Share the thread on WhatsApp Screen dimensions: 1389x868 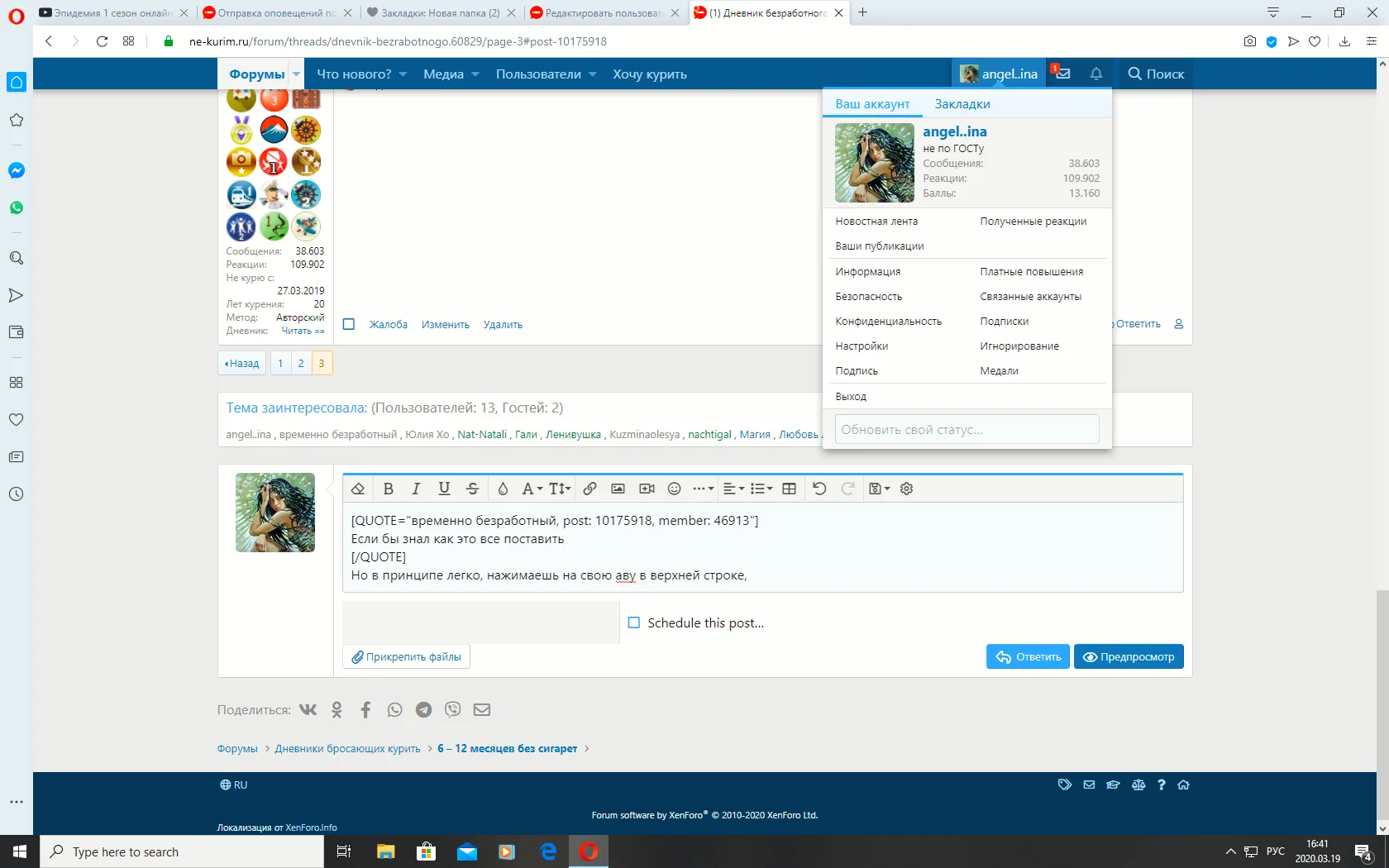pos(394,709)
